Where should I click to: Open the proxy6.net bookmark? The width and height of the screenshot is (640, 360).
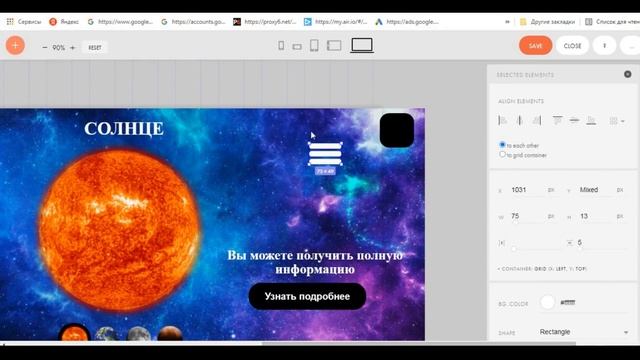[x=264, y=22]
